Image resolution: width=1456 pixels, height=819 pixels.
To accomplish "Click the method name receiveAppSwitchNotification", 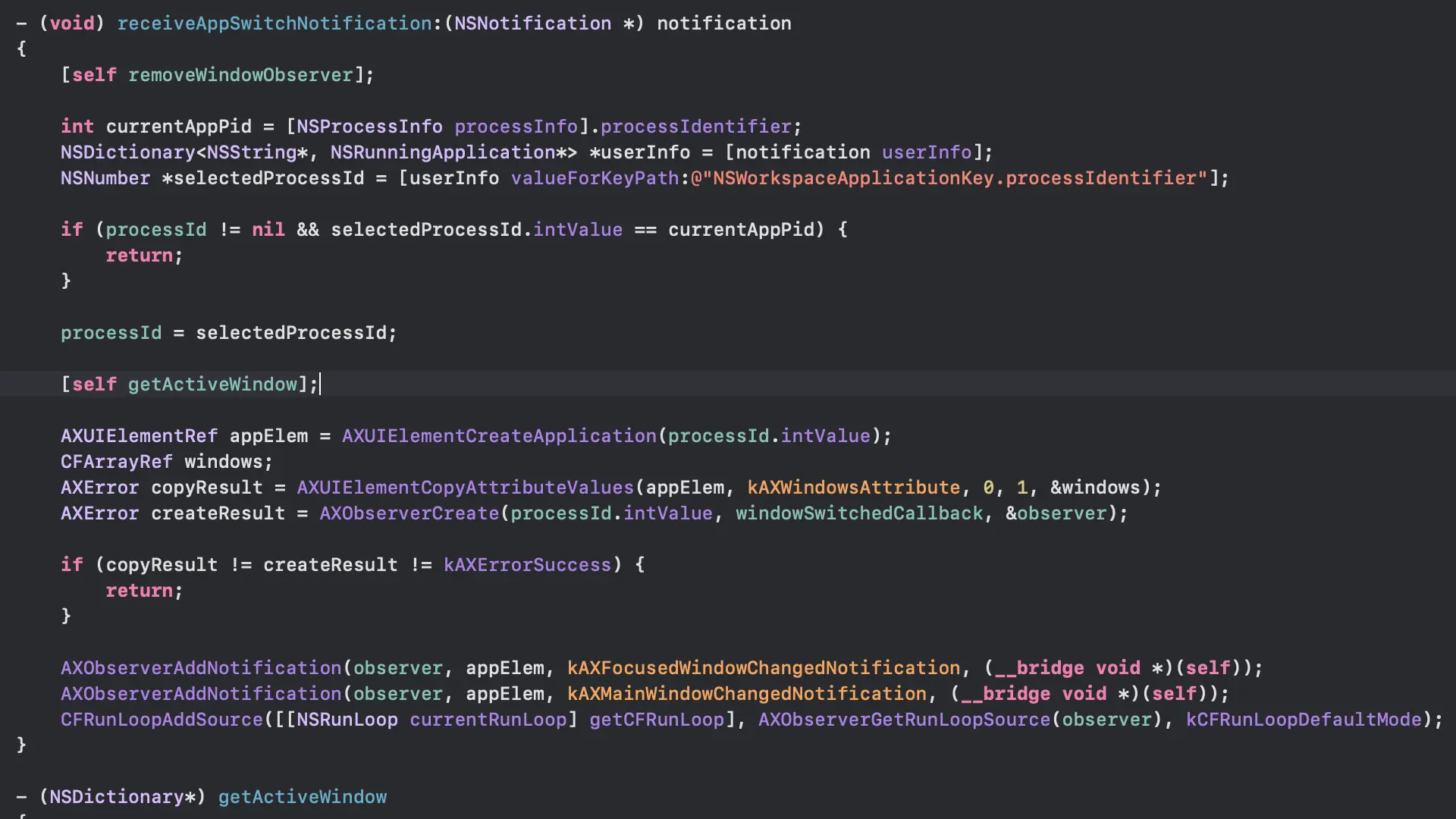I will coord(275,24).
